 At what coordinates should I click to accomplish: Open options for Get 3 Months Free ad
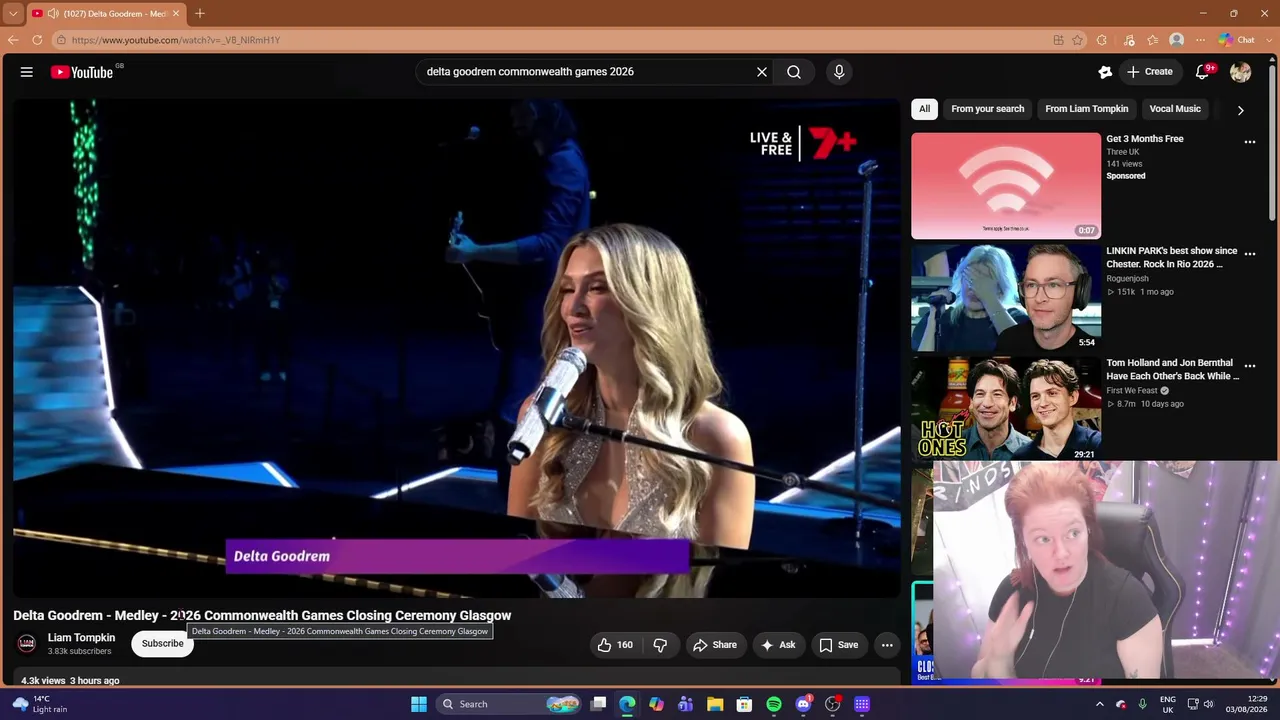tap(1250, 142)
